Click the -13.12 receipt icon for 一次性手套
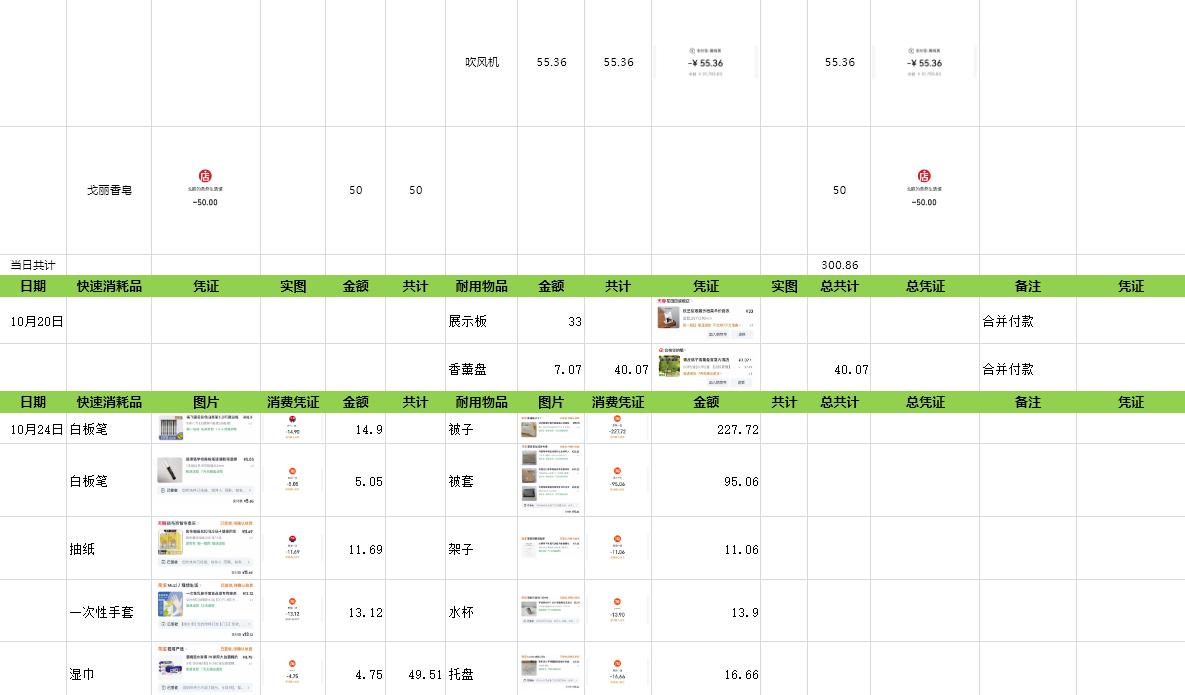Image resolution: width=1185 pixels, height=695 pixels. (x=294, y=609)
